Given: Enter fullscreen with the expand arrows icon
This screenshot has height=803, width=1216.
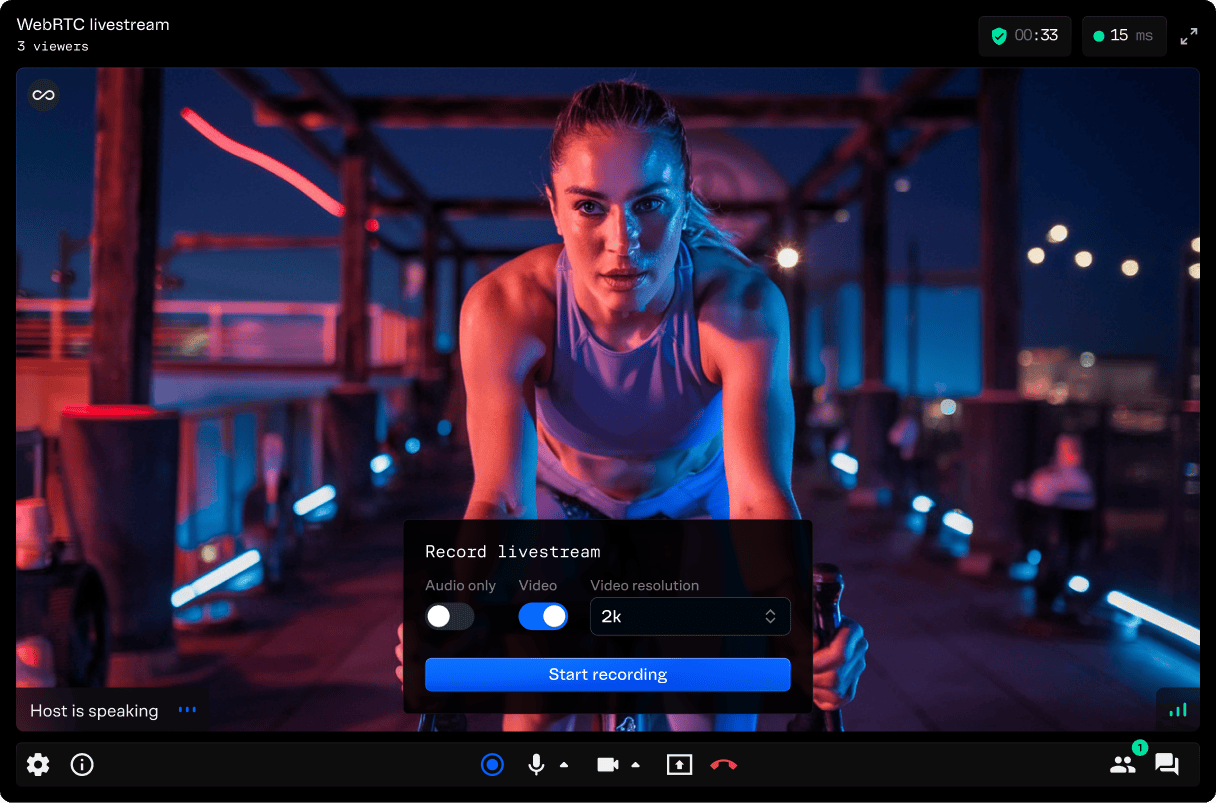Looking at the screenshot, I should coord(1189,36).
